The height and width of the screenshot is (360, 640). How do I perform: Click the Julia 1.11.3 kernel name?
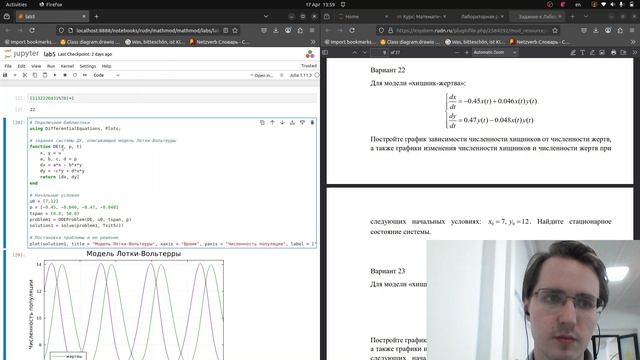pos(300,76)
